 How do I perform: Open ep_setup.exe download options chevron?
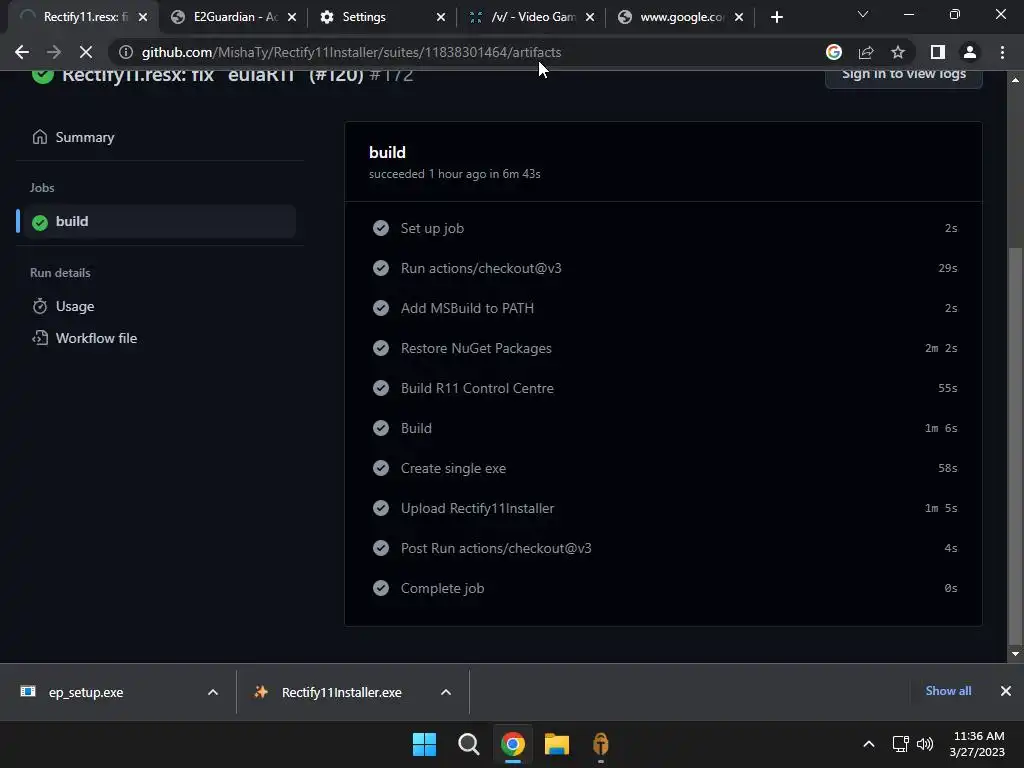click(x=213, y=692)
